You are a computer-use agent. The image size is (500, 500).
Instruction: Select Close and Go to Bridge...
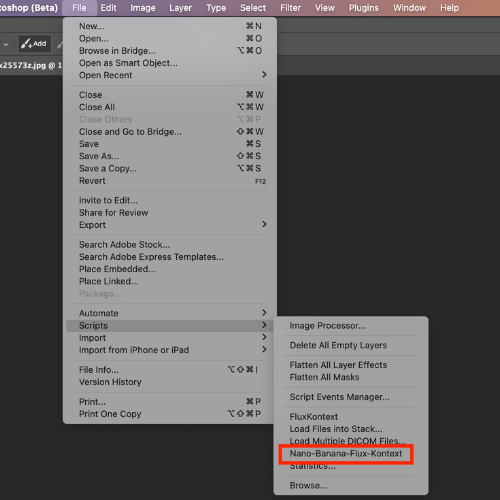pyautogui.click(x=170, y=132)
